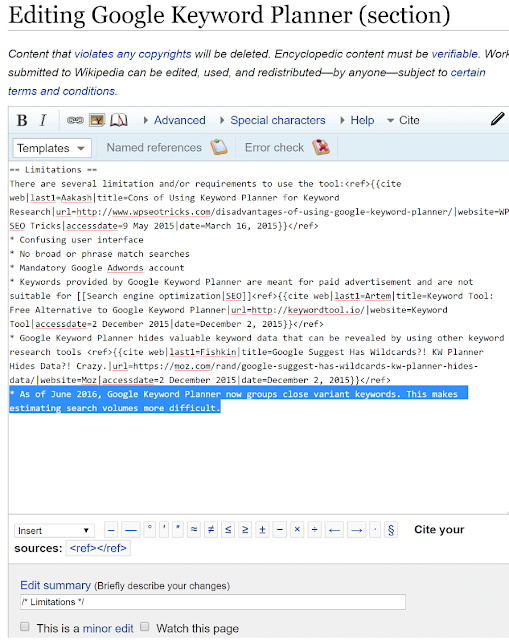Click the Named references label
The width and height of the screenshot is (509, 640).
click(154, 147)
